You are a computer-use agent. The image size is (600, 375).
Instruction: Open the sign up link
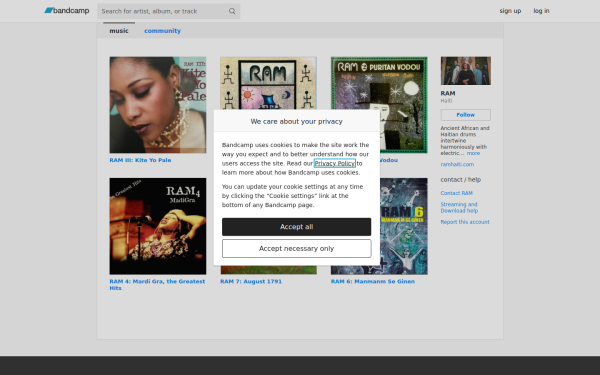tap(510, 11)
